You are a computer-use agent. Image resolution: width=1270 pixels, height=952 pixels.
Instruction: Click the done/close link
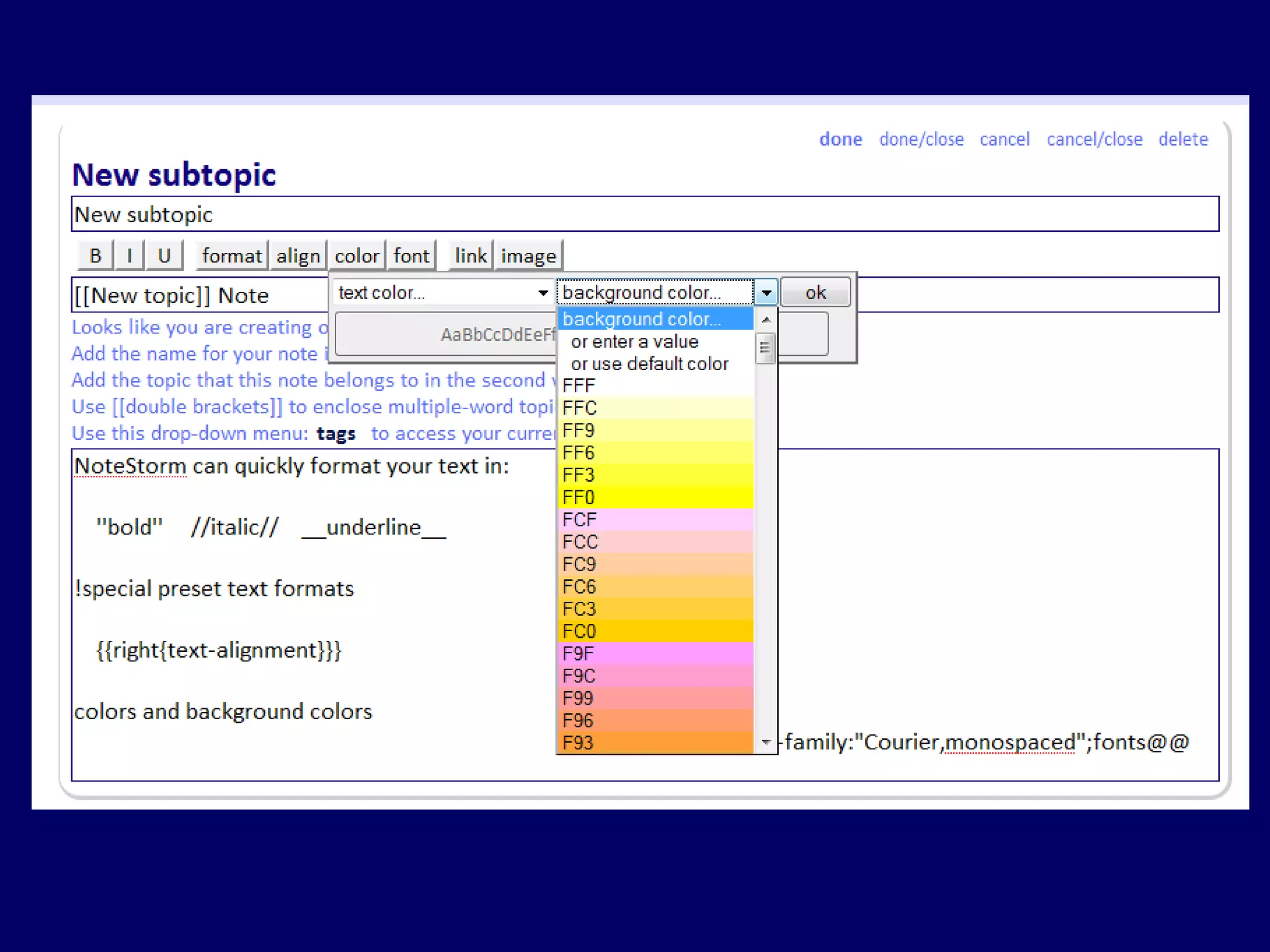tap(921, 139)
